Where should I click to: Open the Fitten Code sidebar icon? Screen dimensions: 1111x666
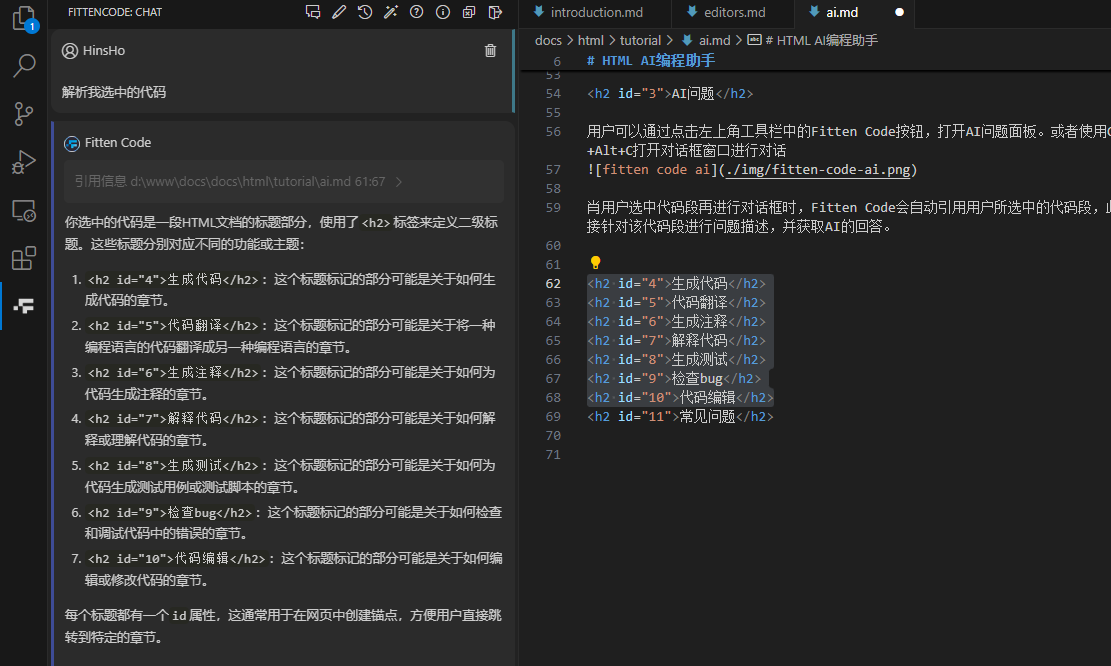click(24, 306)
